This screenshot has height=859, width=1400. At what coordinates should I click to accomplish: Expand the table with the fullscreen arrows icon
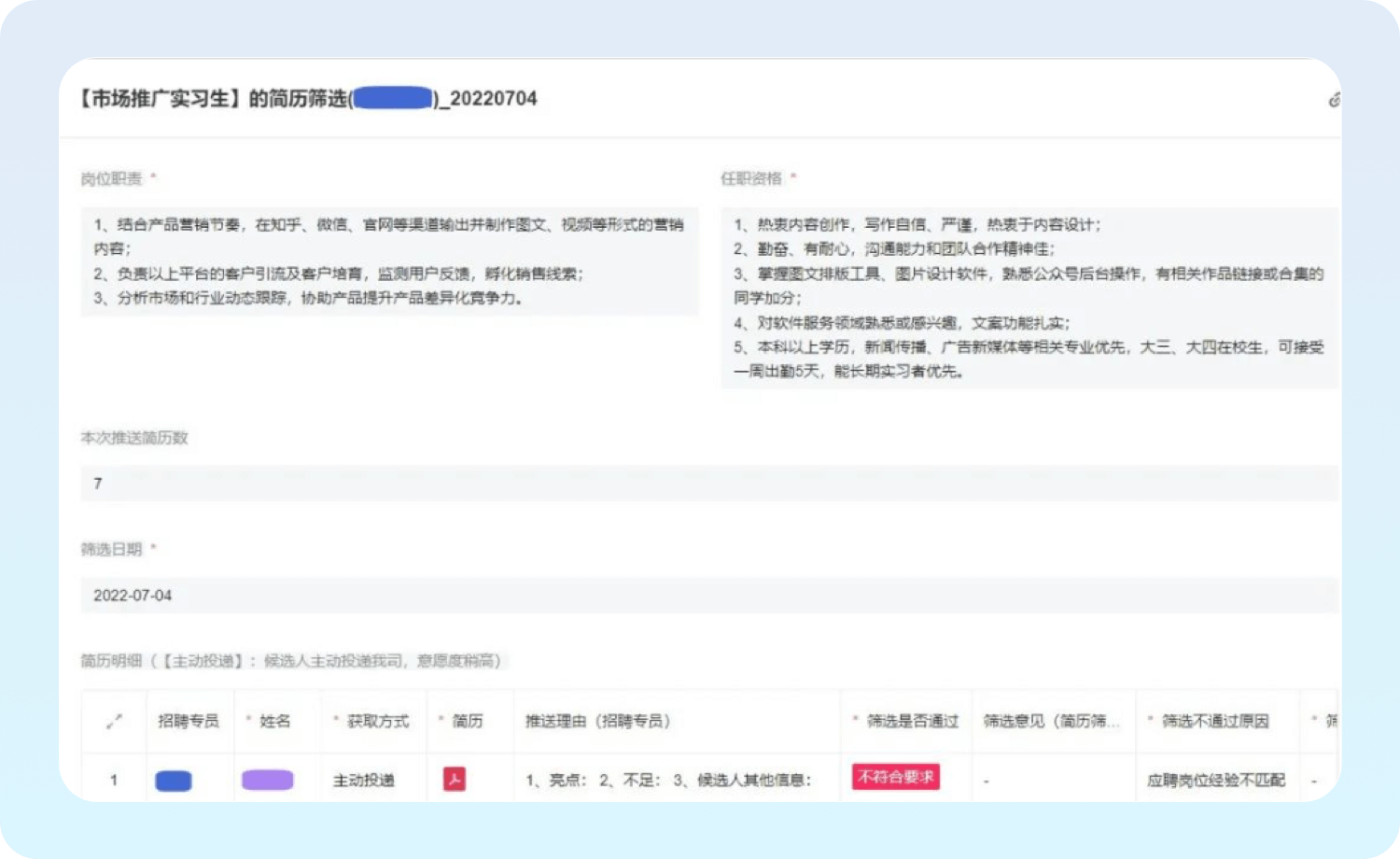(114, 721)
